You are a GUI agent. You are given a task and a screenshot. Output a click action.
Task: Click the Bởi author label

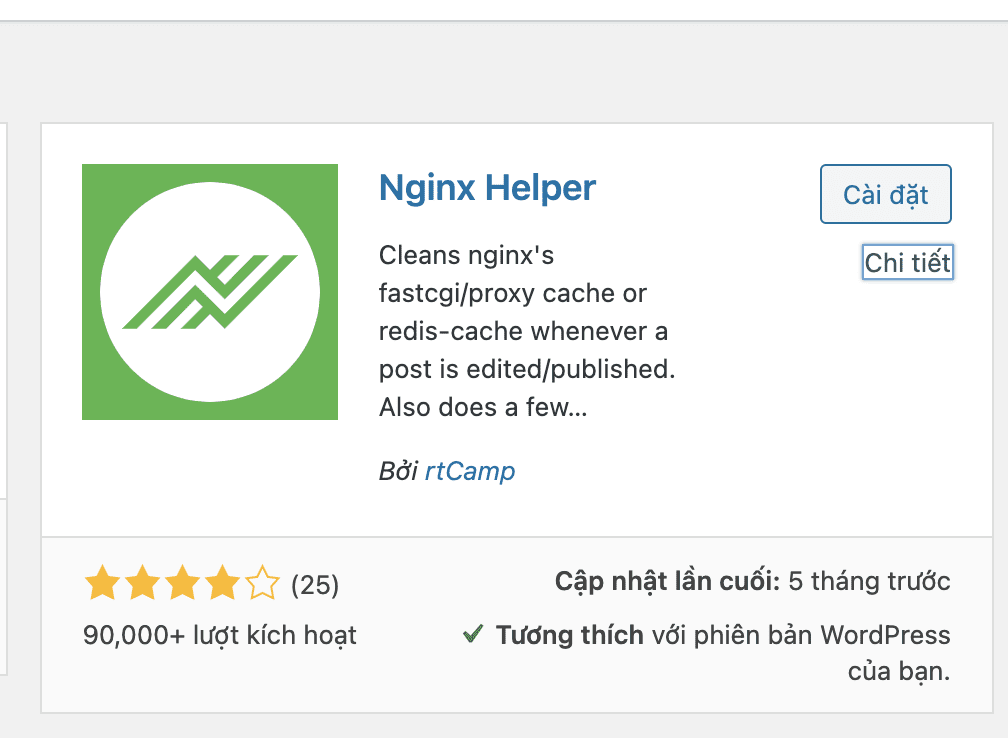coord(400,470)
